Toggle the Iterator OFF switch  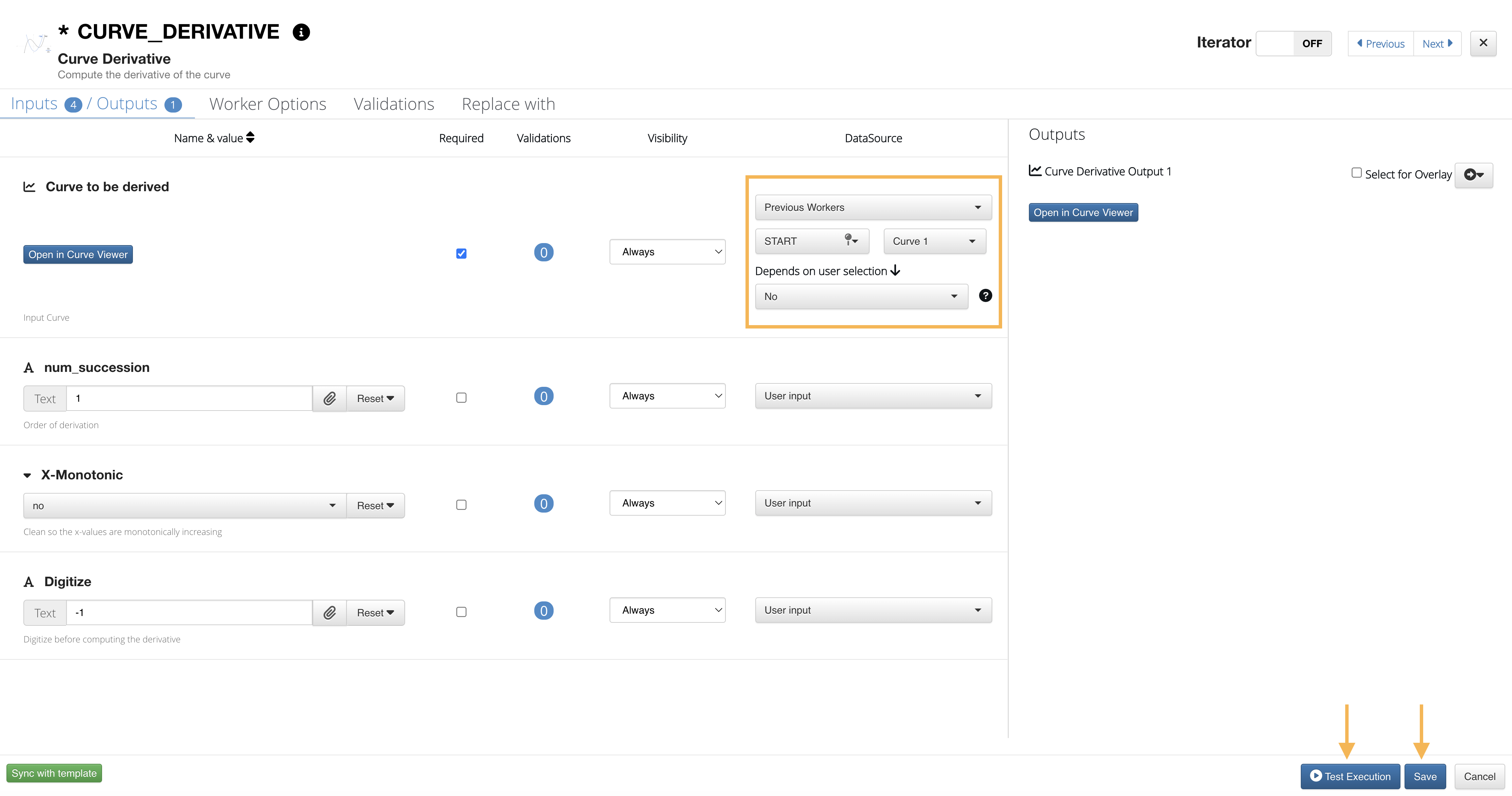1294,43
